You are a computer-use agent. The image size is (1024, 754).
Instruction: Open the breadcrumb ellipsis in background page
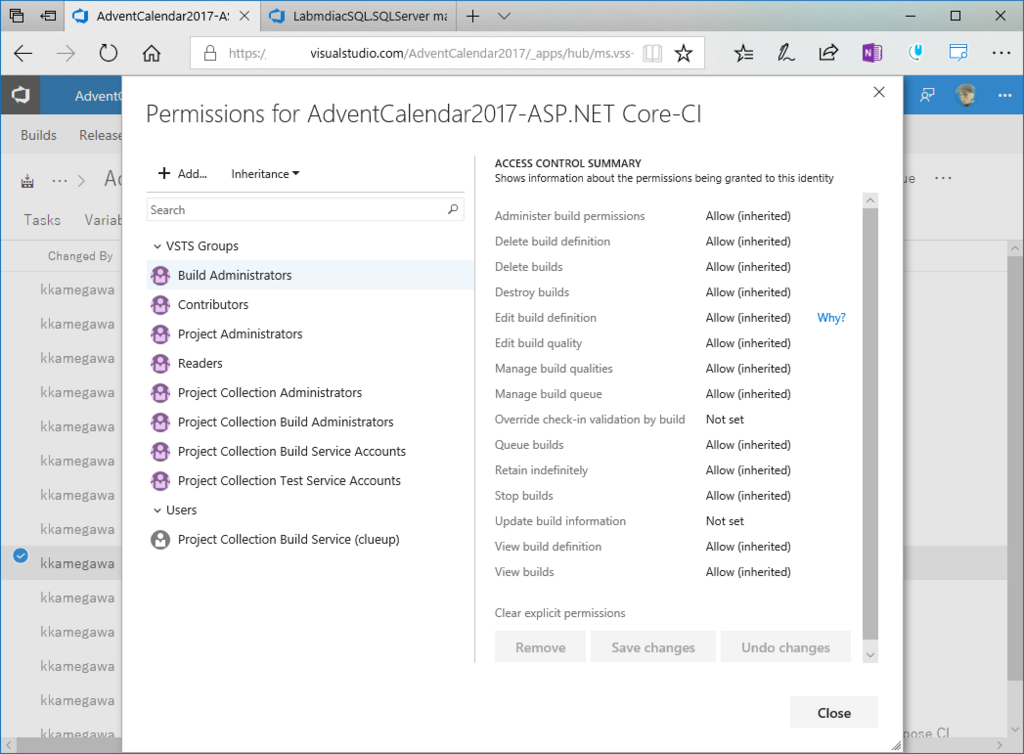pos(59,181)
